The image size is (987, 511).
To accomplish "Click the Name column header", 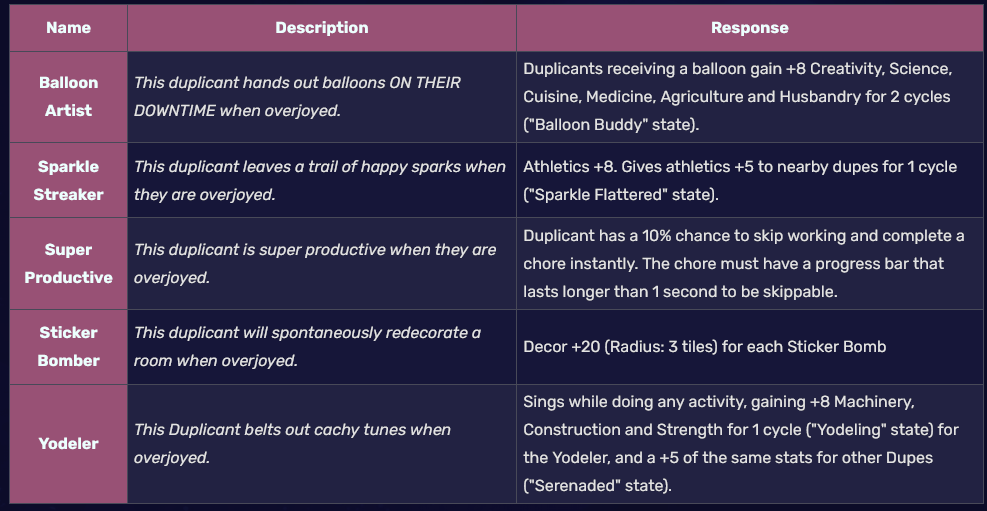I will (x=68, y=28).
